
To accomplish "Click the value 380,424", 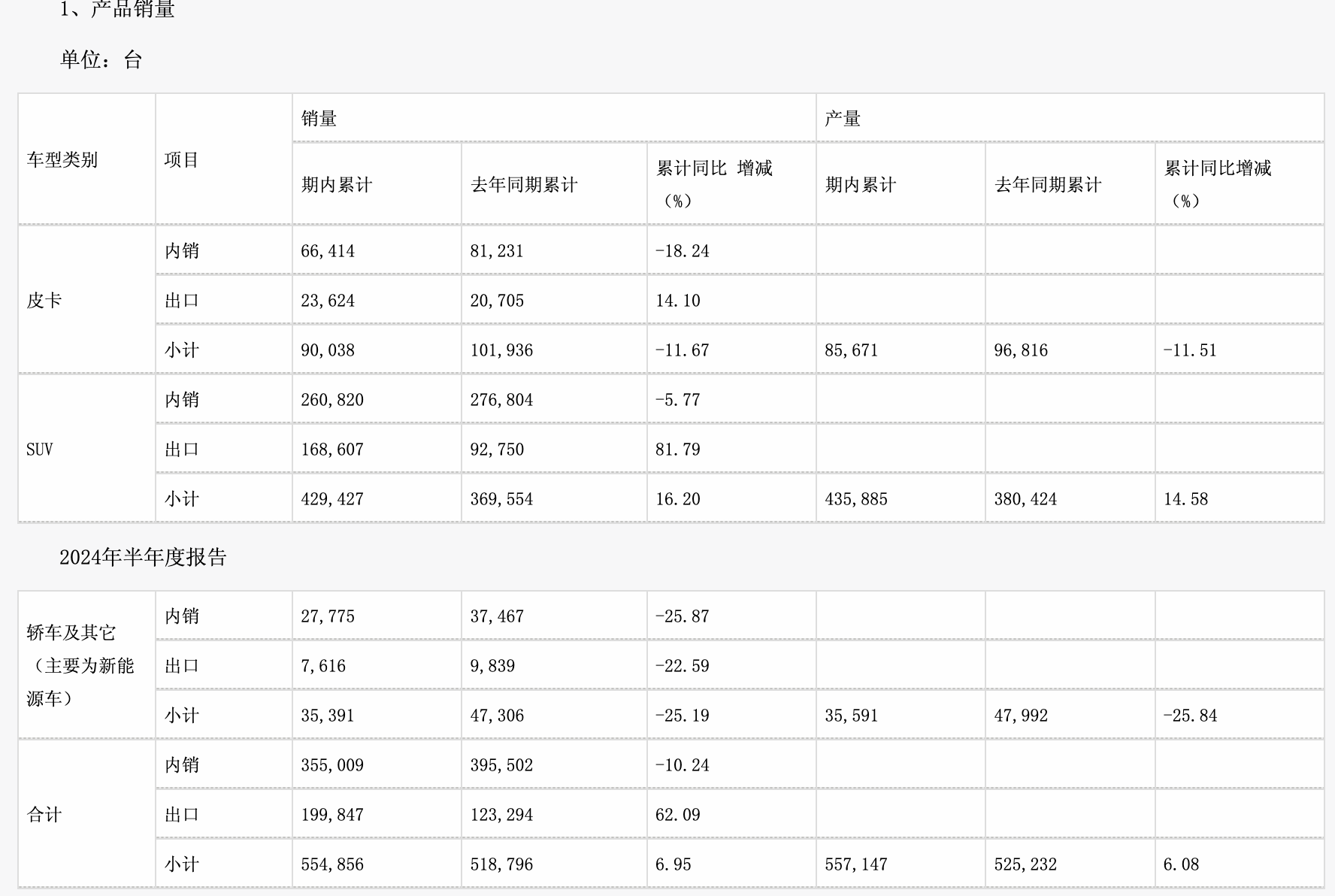I will (x=1025, y=499).
